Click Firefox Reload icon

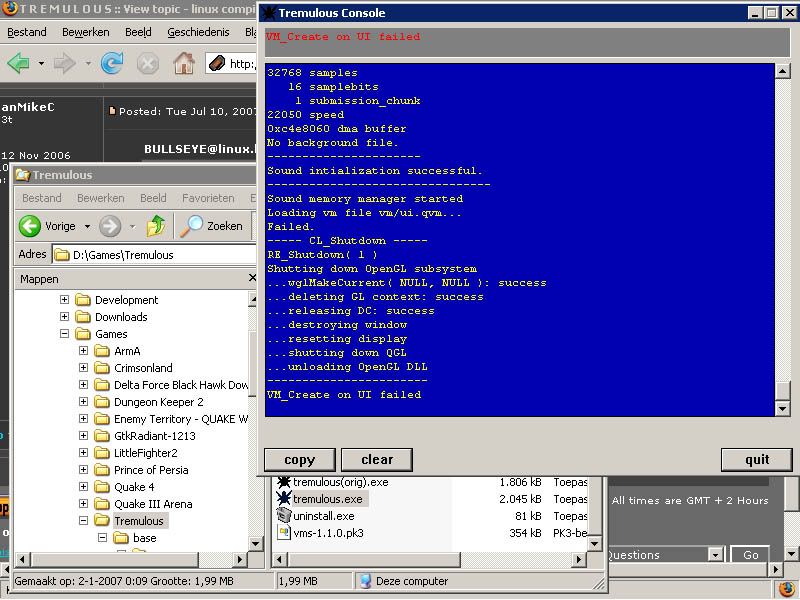pyautogui.click(x=112, y=63)
